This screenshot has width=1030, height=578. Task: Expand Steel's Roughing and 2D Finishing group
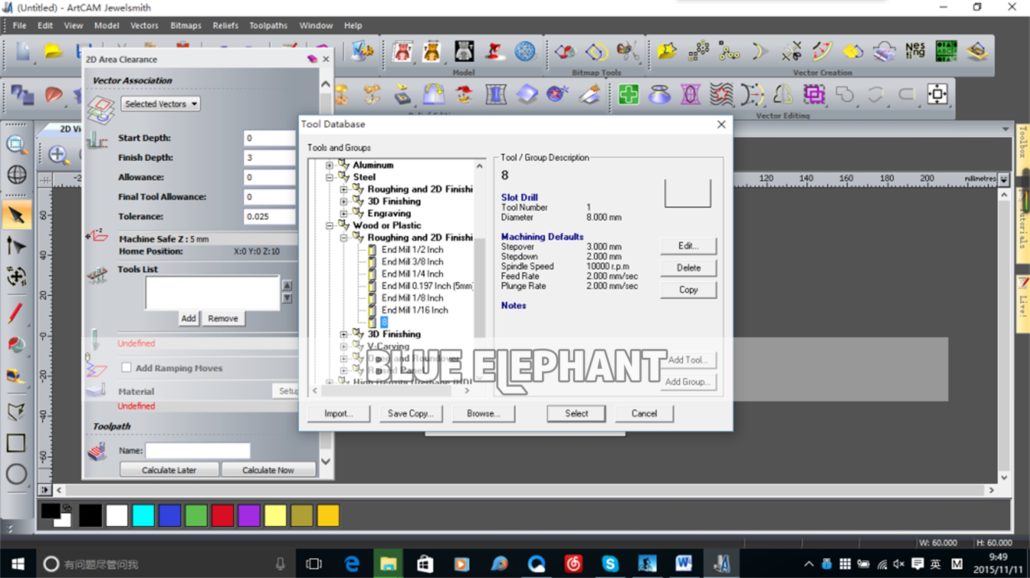point(344,189)
